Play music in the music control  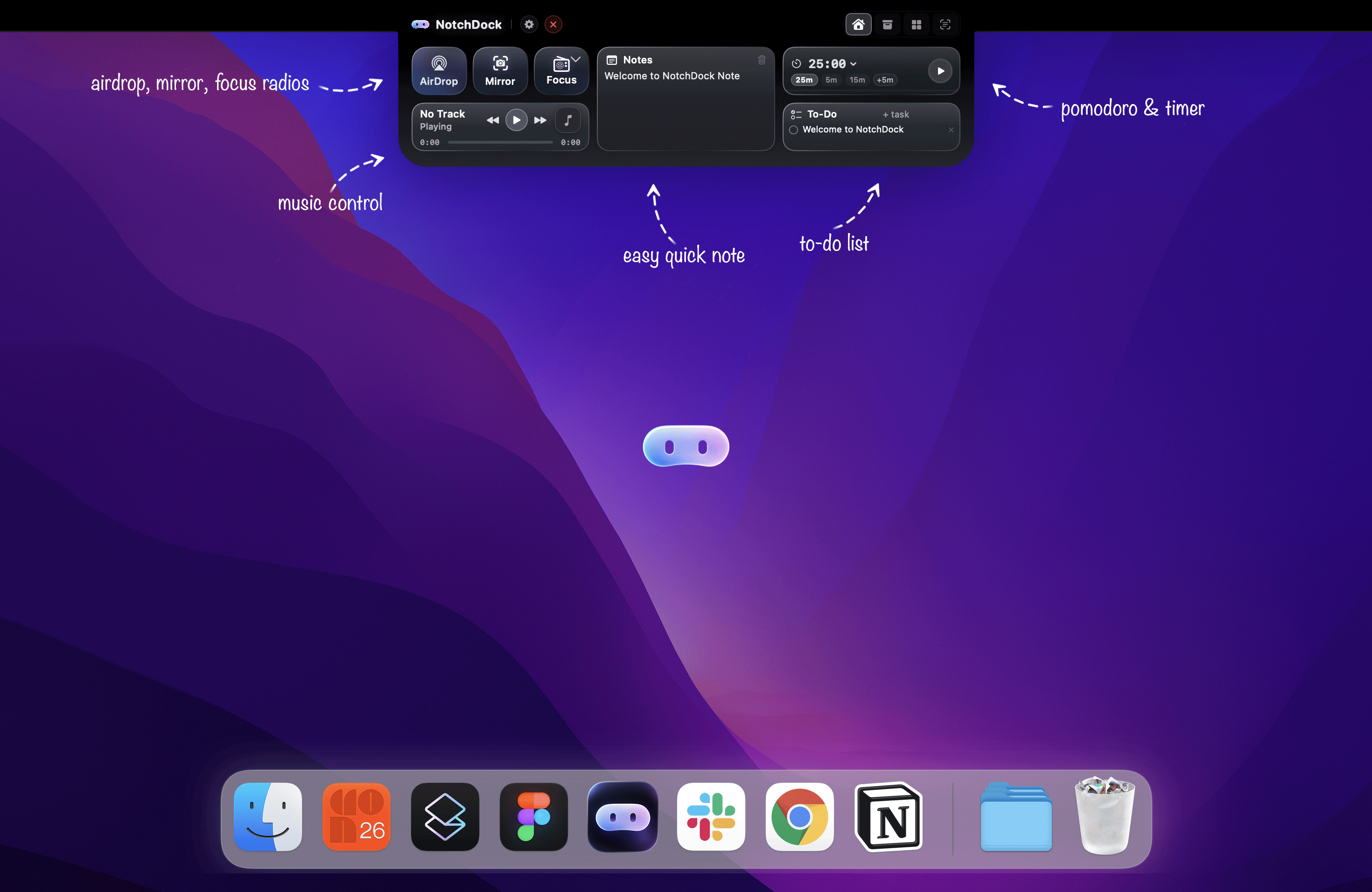(x=516, y=120)
